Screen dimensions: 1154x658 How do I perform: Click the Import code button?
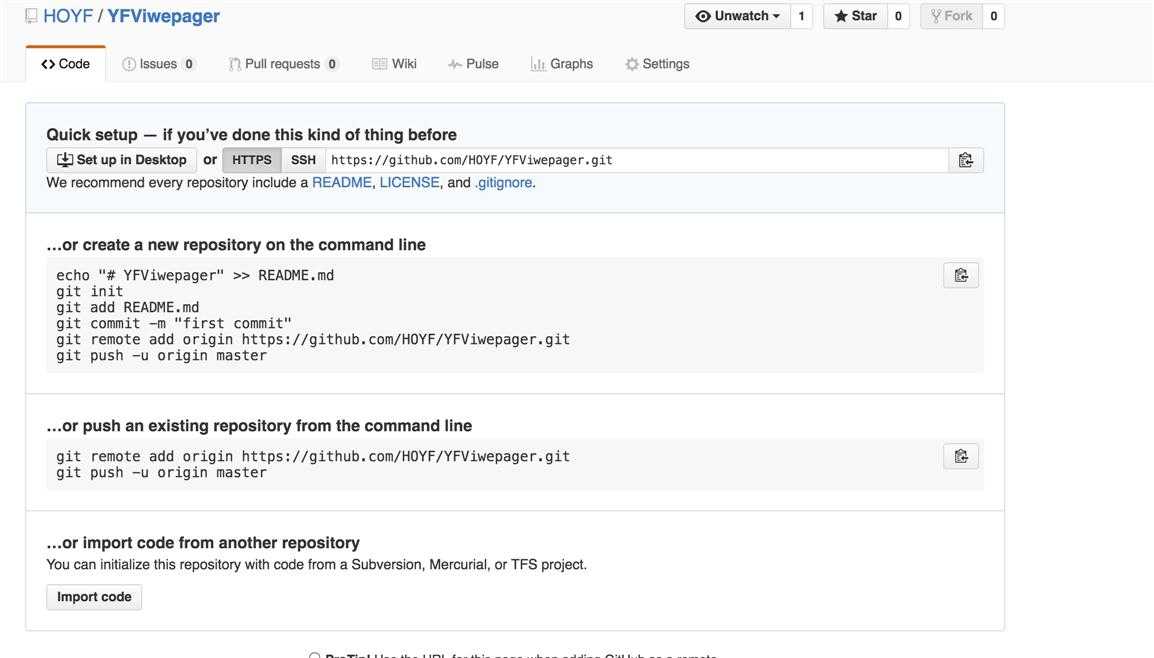coord(94,597)
